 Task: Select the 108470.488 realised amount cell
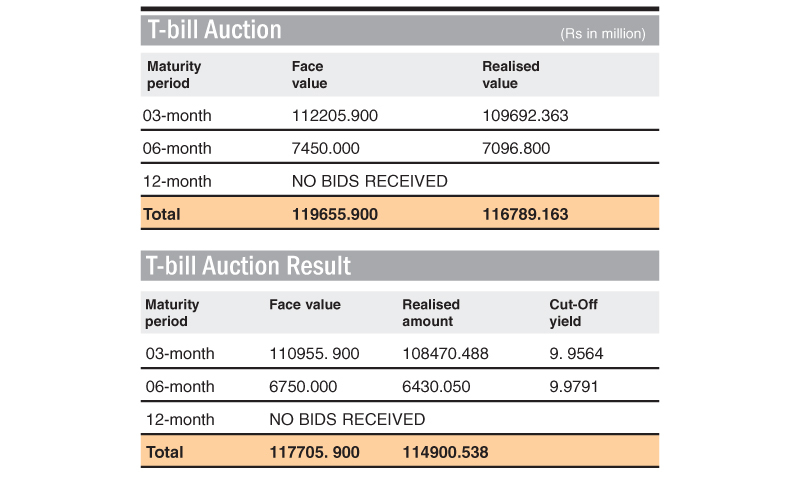[x=445, y=353]
